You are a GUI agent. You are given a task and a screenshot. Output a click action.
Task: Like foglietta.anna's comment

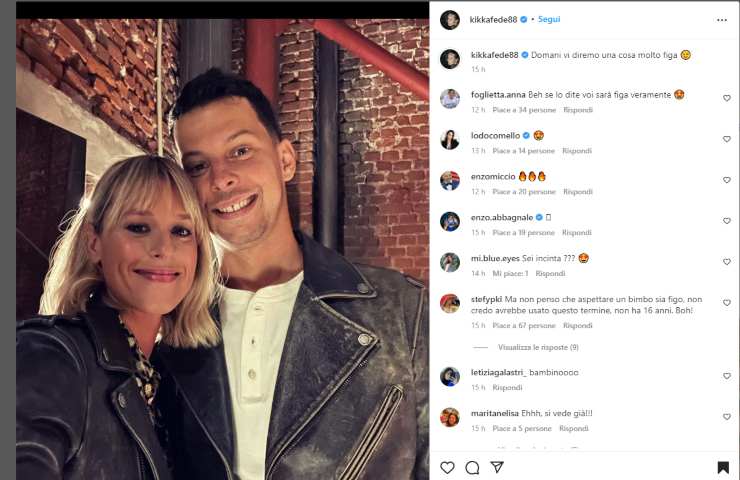point(727,98)
